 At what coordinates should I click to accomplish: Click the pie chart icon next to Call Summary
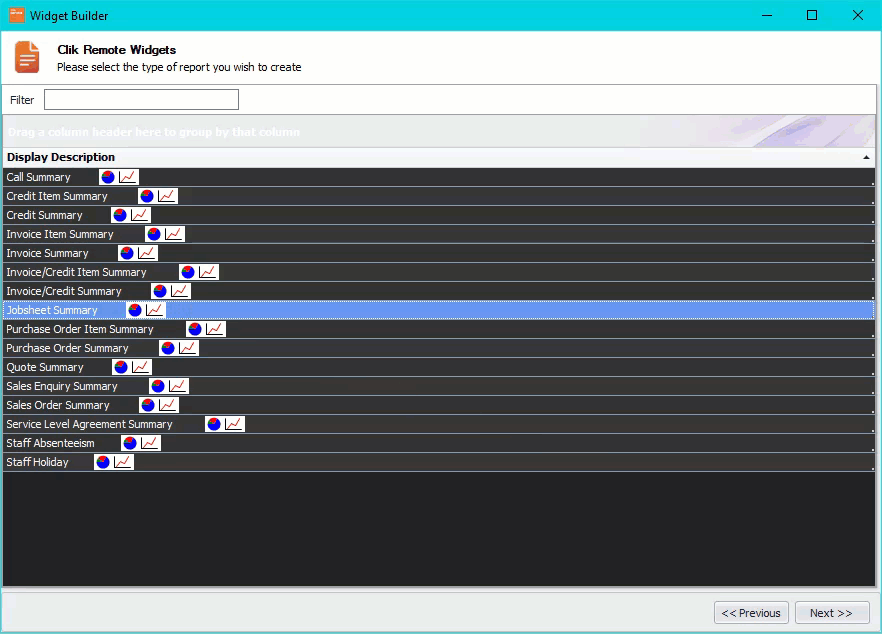[x=107, y=176]
